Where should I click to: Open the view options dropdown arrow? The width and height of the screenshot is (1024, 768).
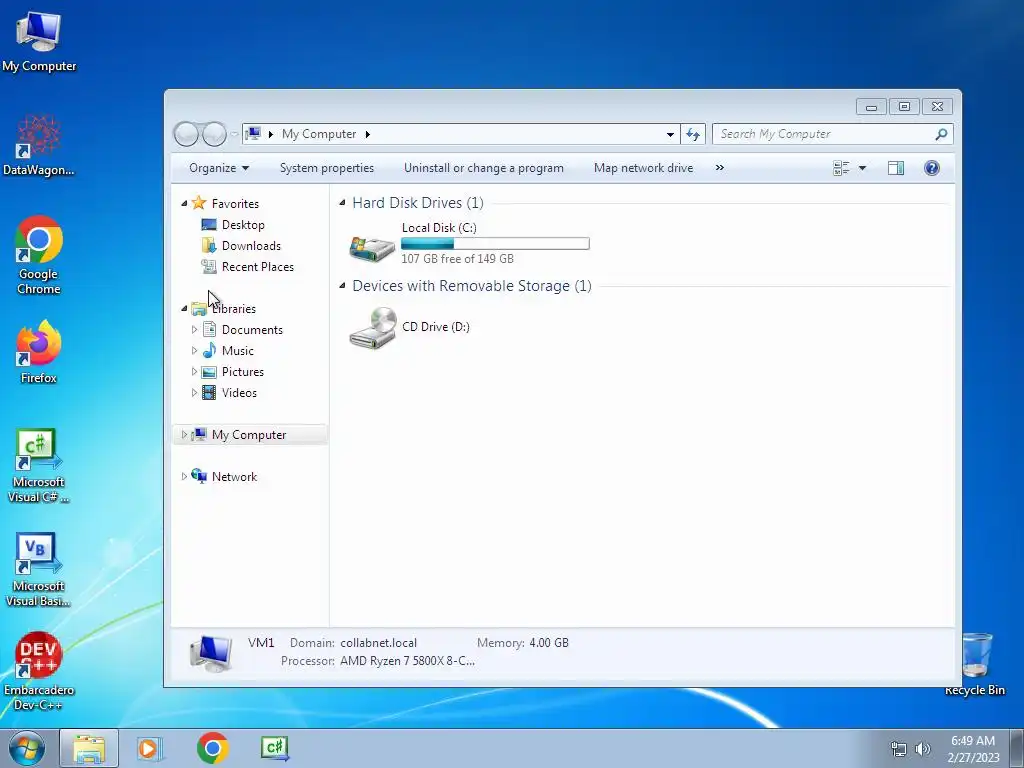[x=862, y=168]
